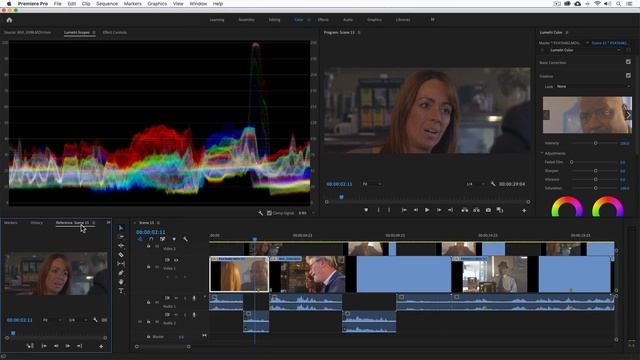Screen dimensions: 640x360
Task: Open Lumetri Scopes bit depth dropdown
Action: click(x=307, y=213)
